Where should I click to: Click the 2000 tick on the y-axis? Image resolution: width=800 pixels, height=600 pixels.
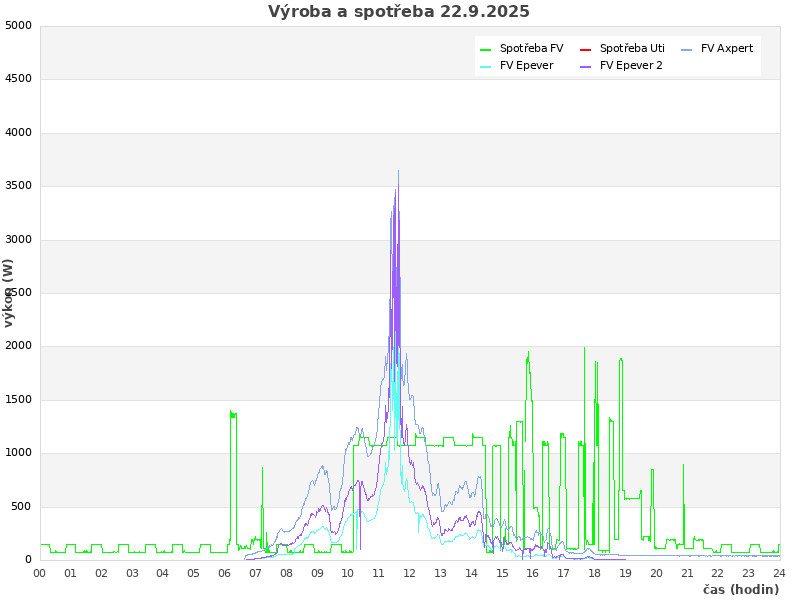18,346
